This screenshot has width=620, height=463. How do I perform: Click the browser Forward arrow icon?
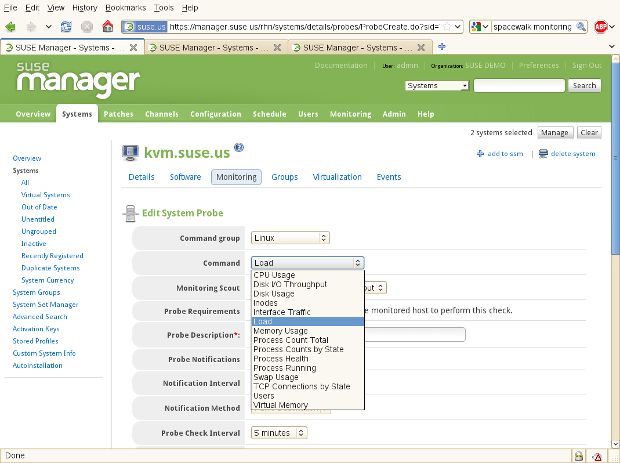31,27
